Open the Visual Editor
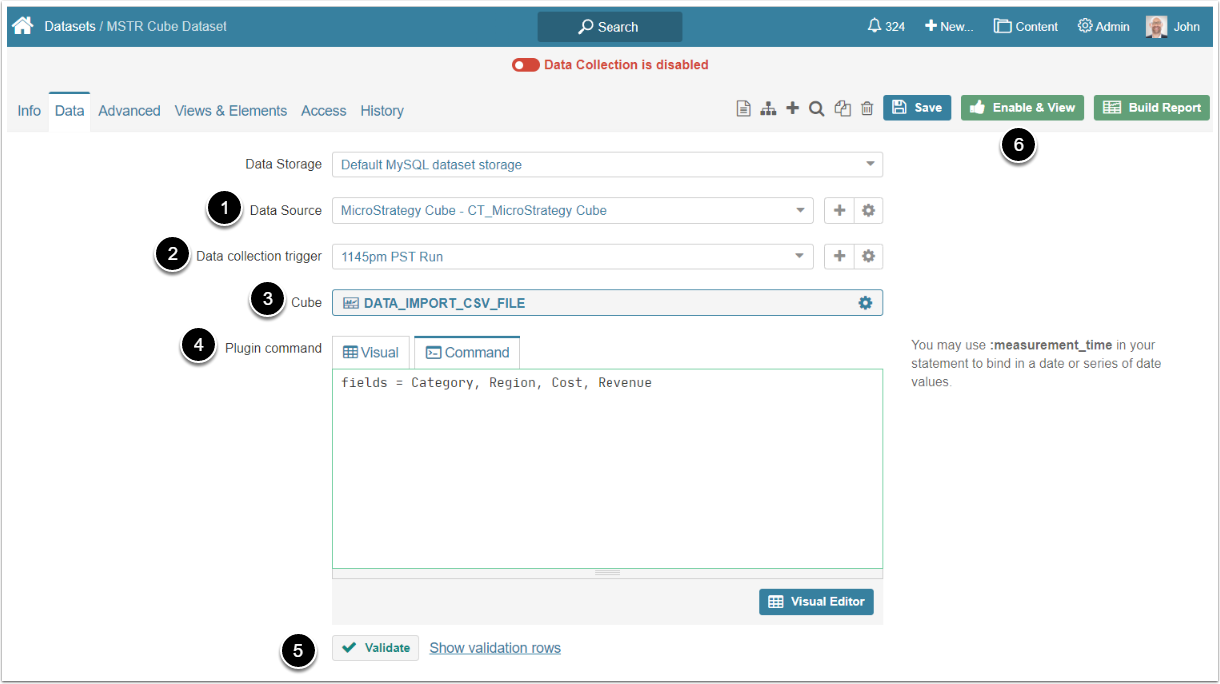Viewport: 1220px width, 684px height. (x=816, y=601)
